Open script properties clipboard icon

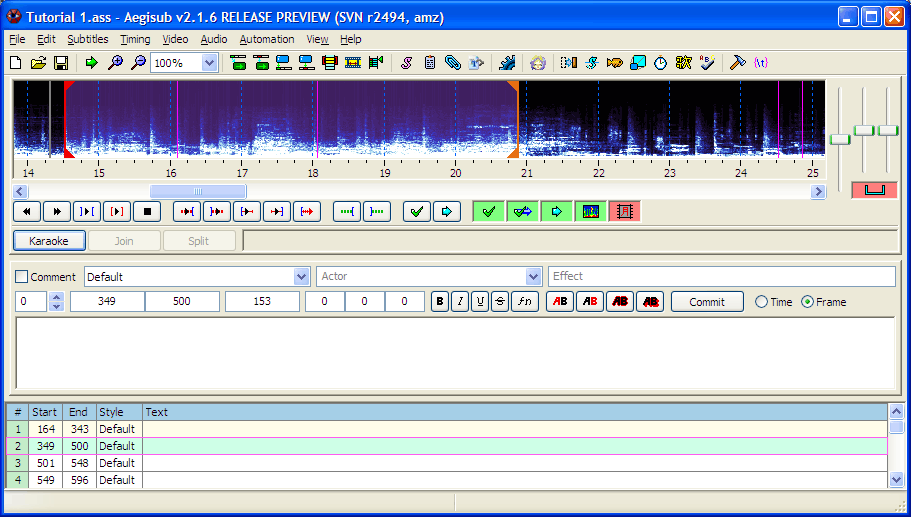coord(430,63)
